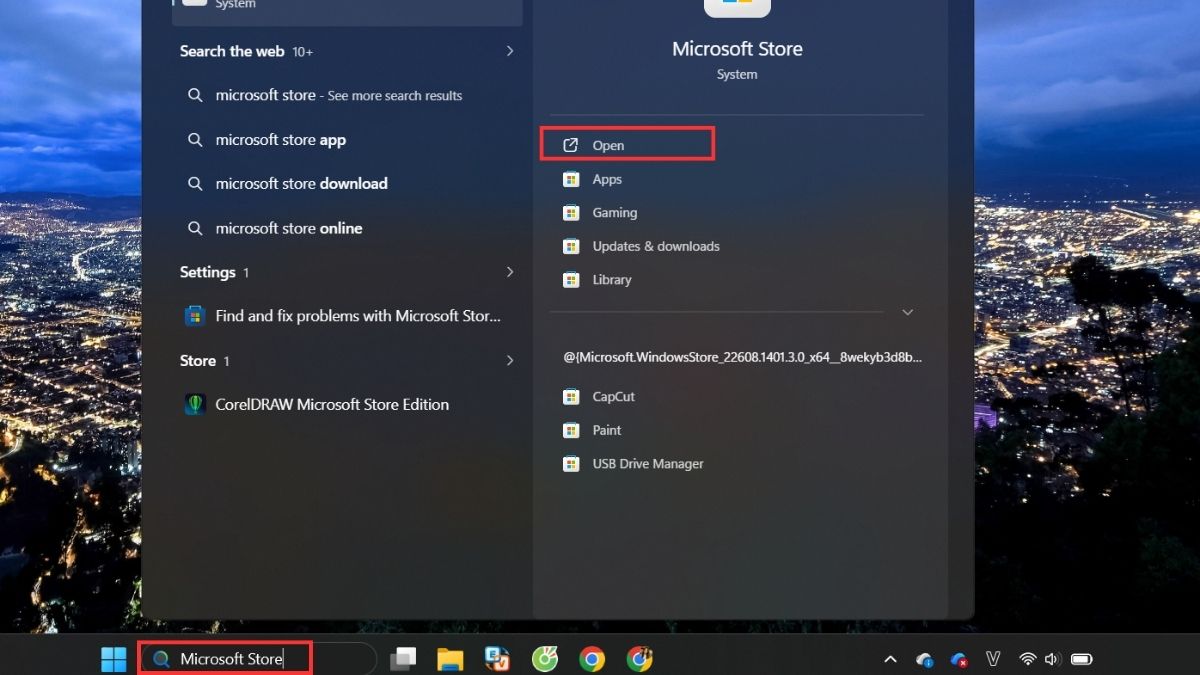Open Updates & downloads in Store
The image size is (1200, 675).
point(656,246)
